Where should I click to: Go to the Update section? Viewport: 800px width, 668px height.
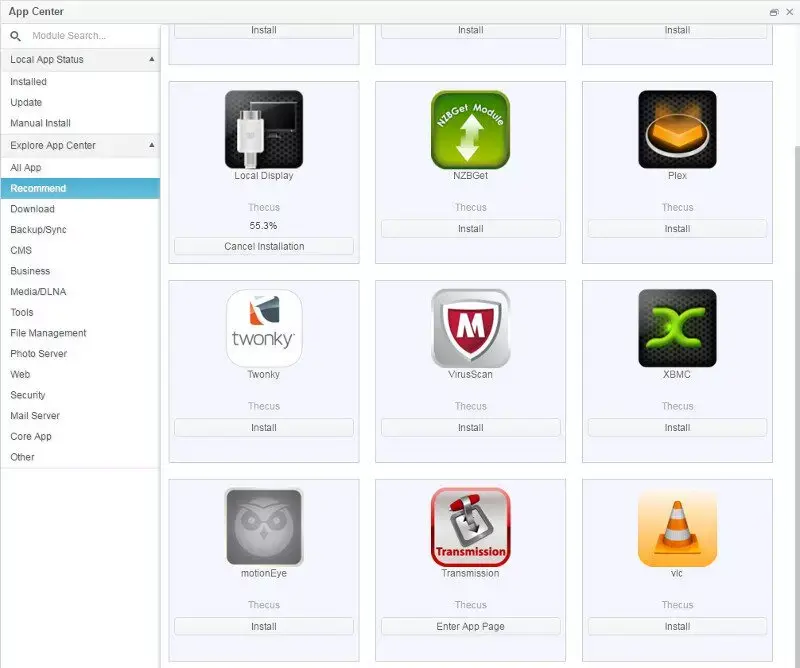tap(80, 102)
